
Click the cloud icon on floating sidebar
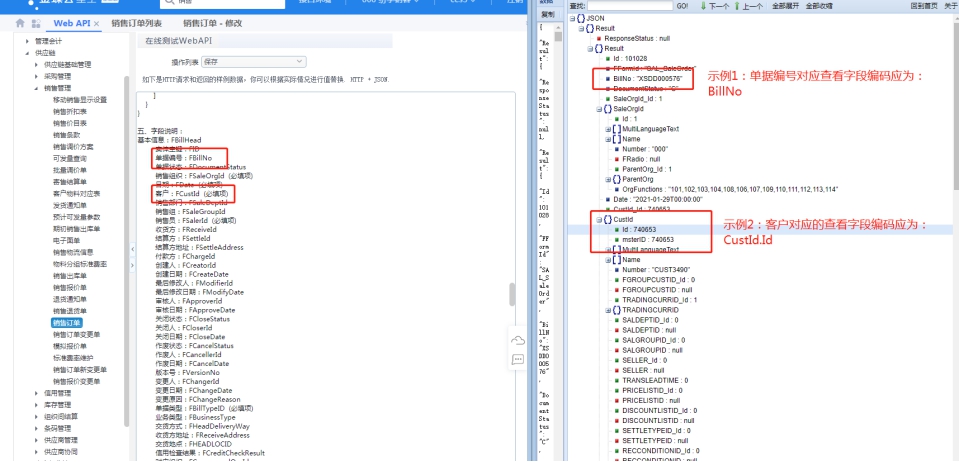pyautogui.click(x=518, y=340)
